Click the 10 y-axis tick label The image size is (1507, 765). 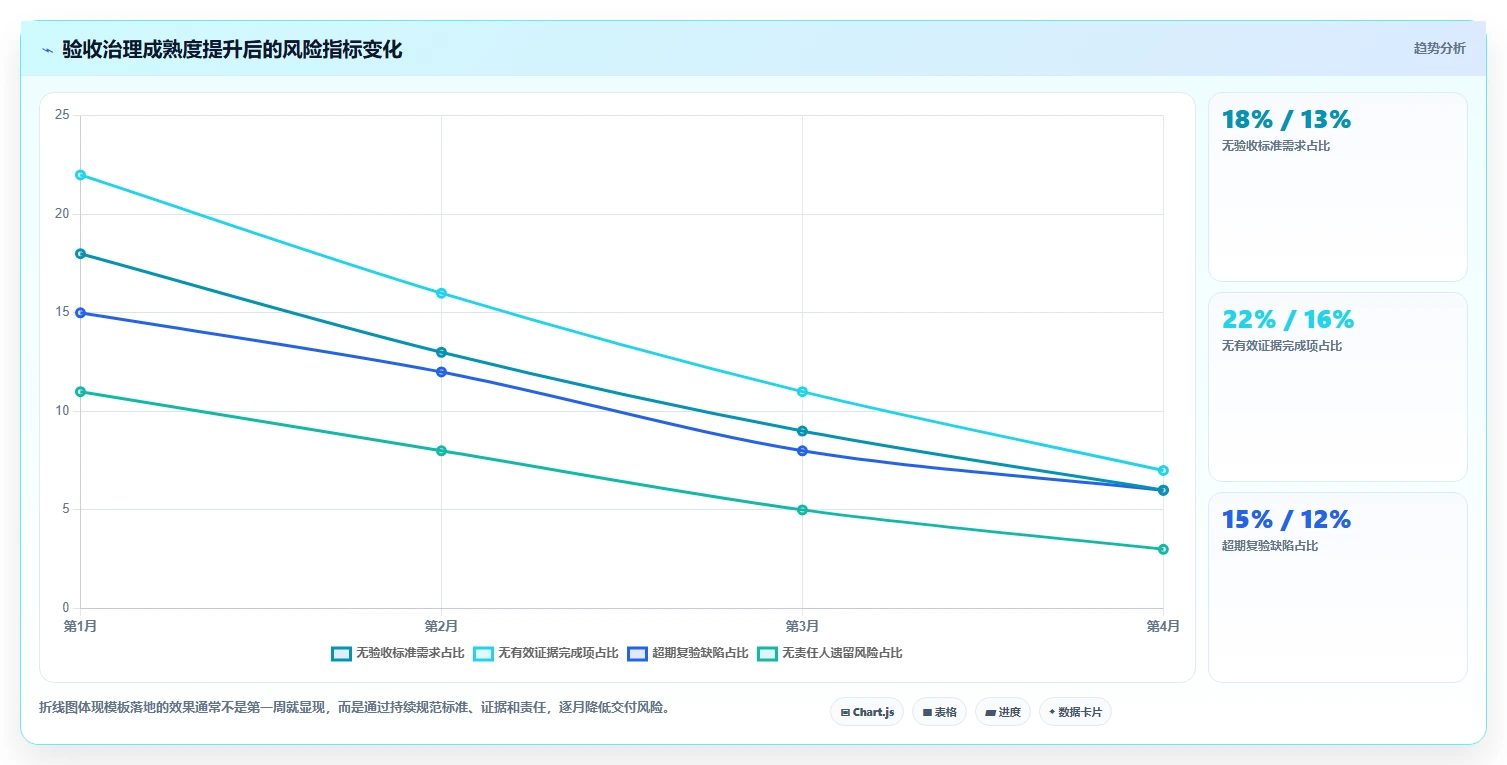(62, 411)
